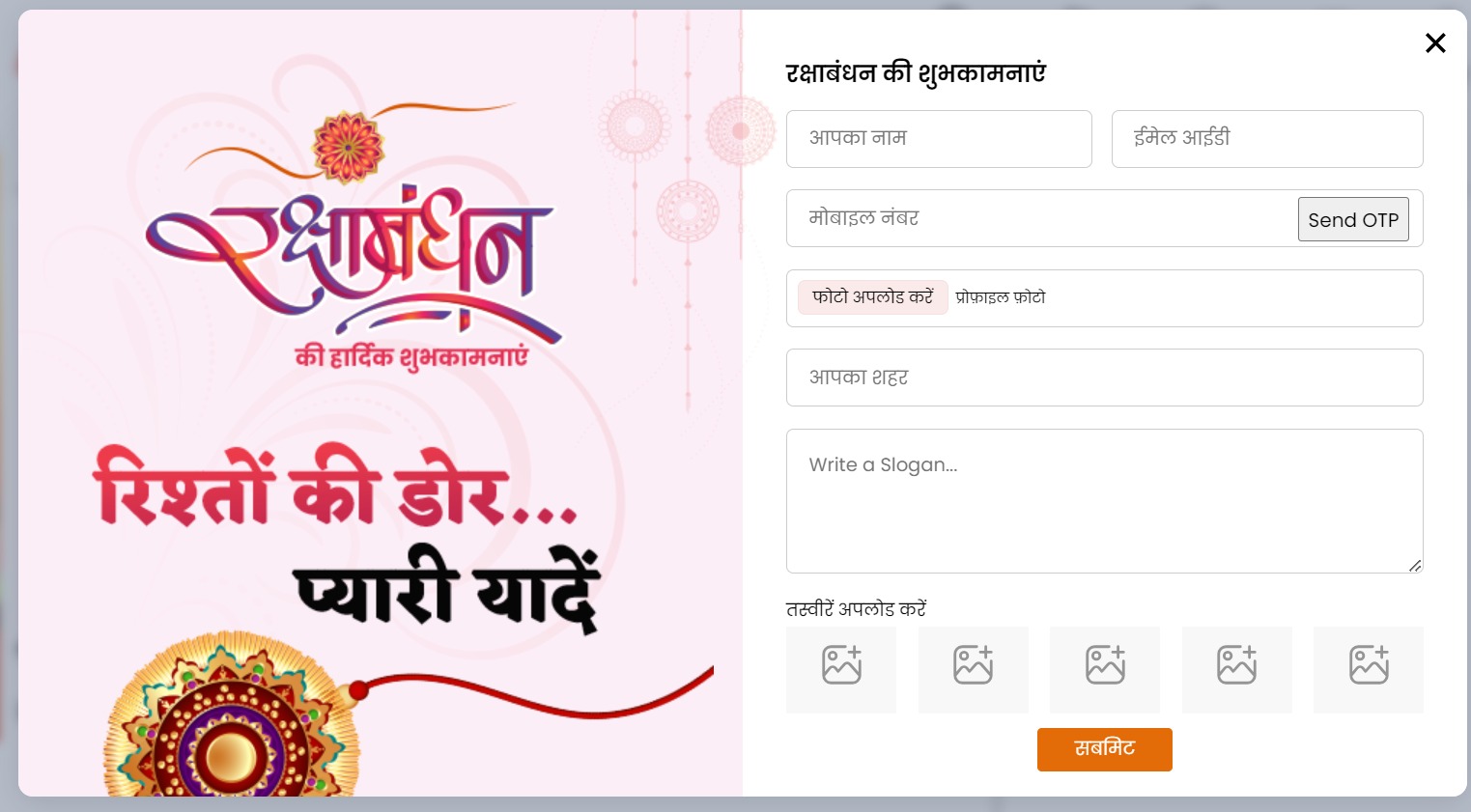The height and width of the screenshot is (812, 1471).
Task: Click the रक्षाबंधन greeting banner image
Action: [381, 404]
